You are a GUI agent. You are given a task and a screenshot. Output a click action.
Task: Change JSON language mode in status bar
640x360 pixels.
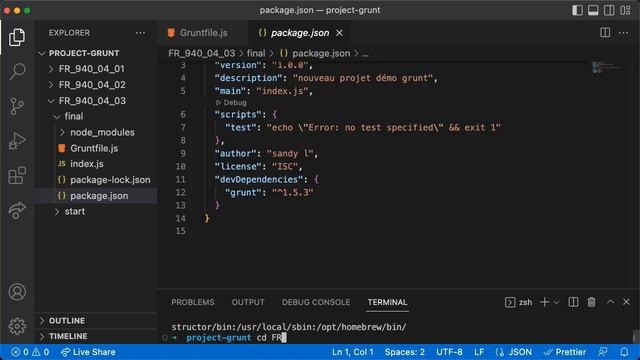(x=514, y=352)
